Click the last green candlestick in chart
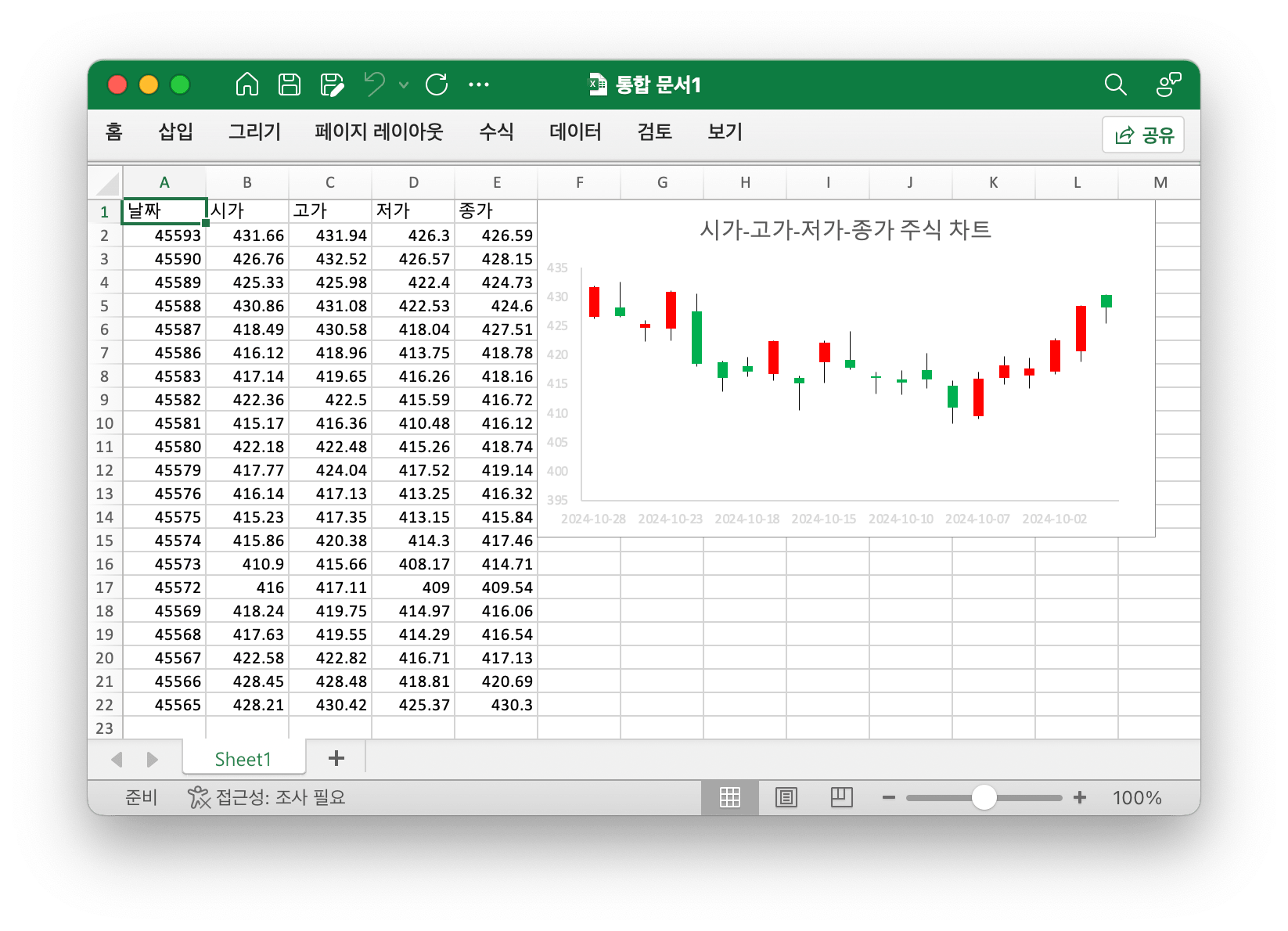This screenshot has width=1288, height=931. pos(1106,301)
